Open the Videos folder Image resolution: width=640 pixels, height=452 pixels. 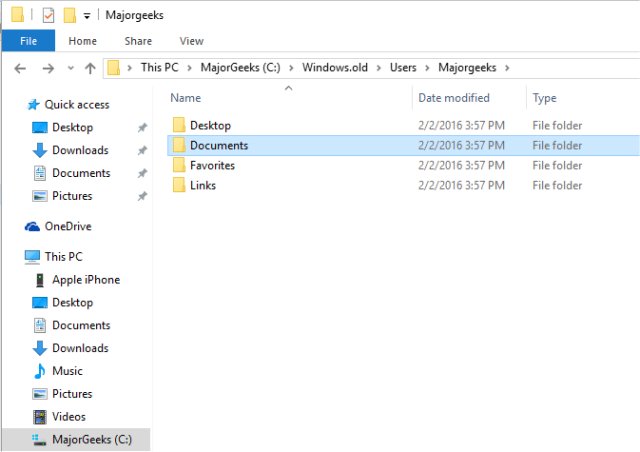click(69, 417)
